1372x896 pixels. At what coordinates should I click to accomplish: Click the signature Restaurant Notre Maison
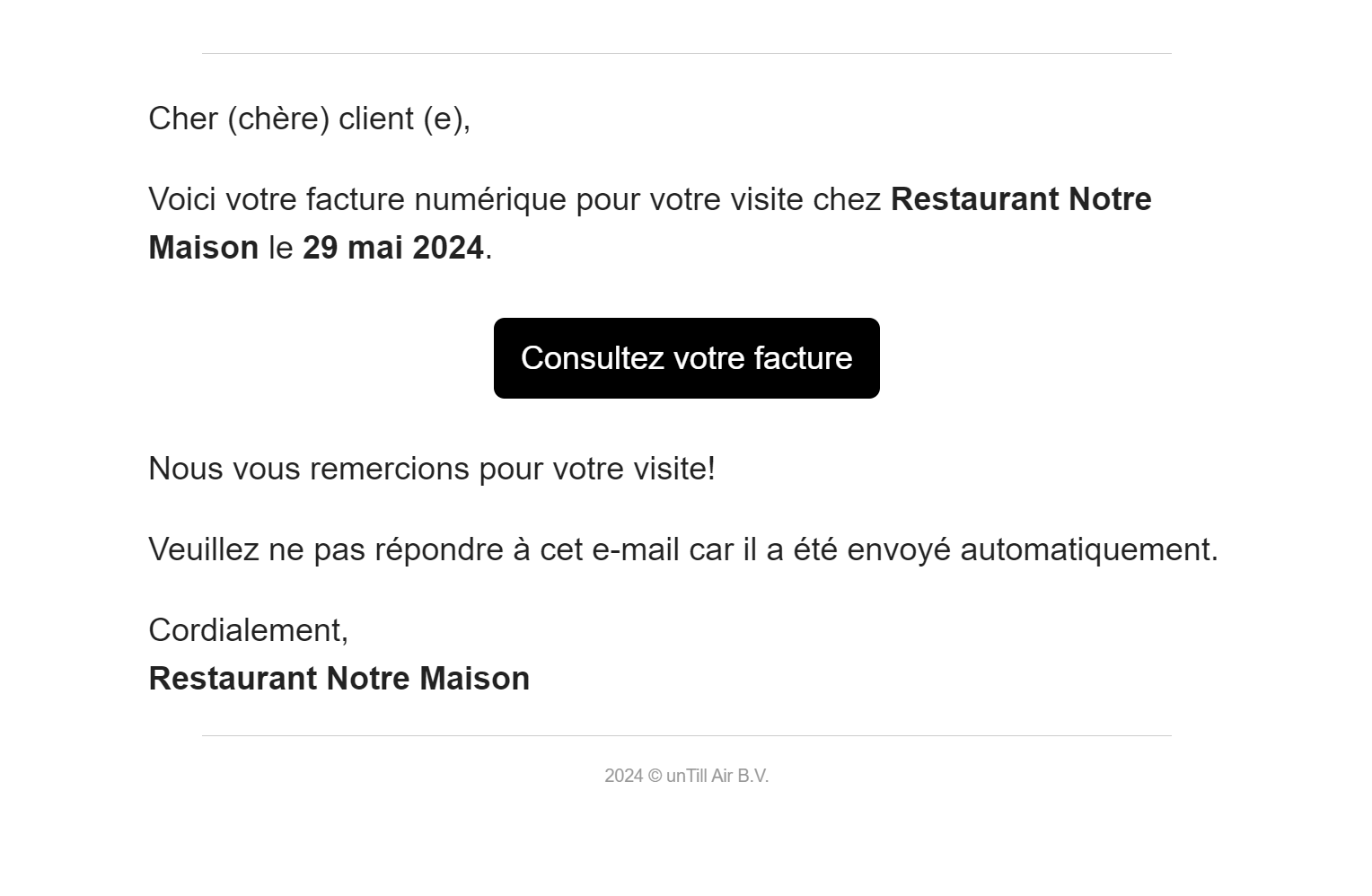[x=339, y=679]
